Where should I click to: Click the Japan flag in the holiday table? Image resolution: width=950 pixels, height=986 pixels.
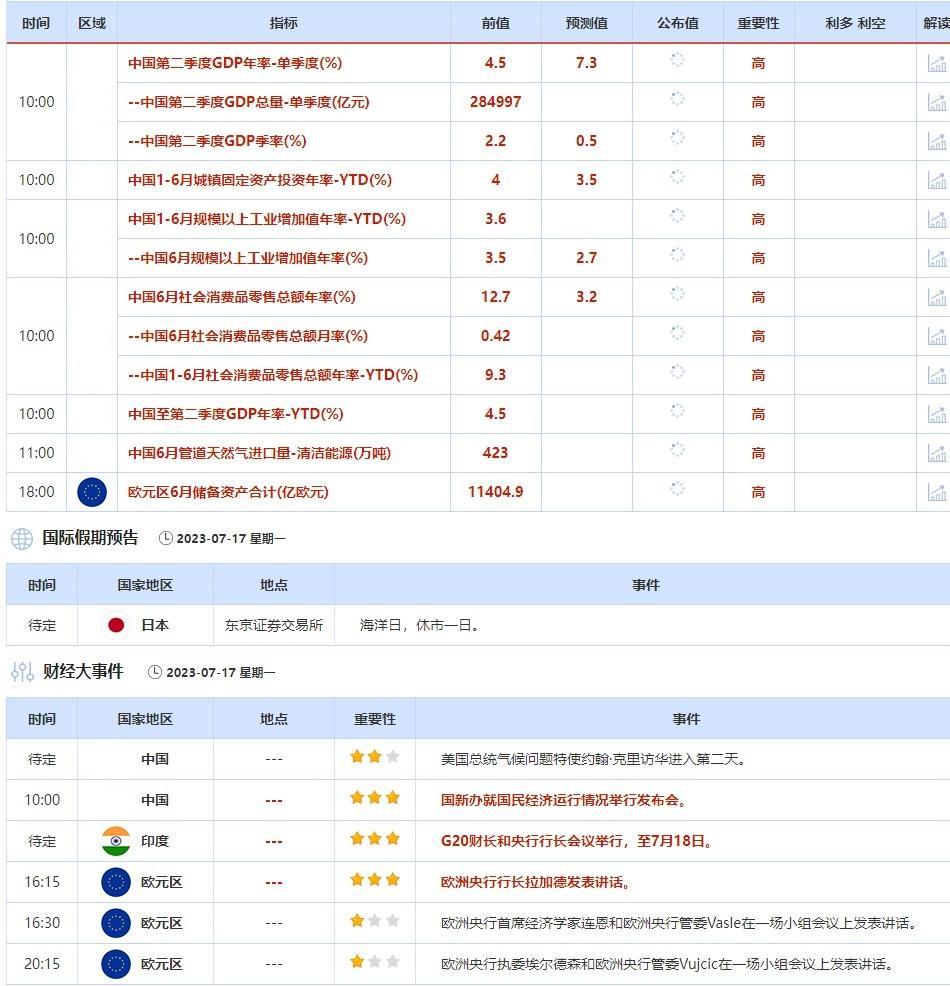click(117, 625)
